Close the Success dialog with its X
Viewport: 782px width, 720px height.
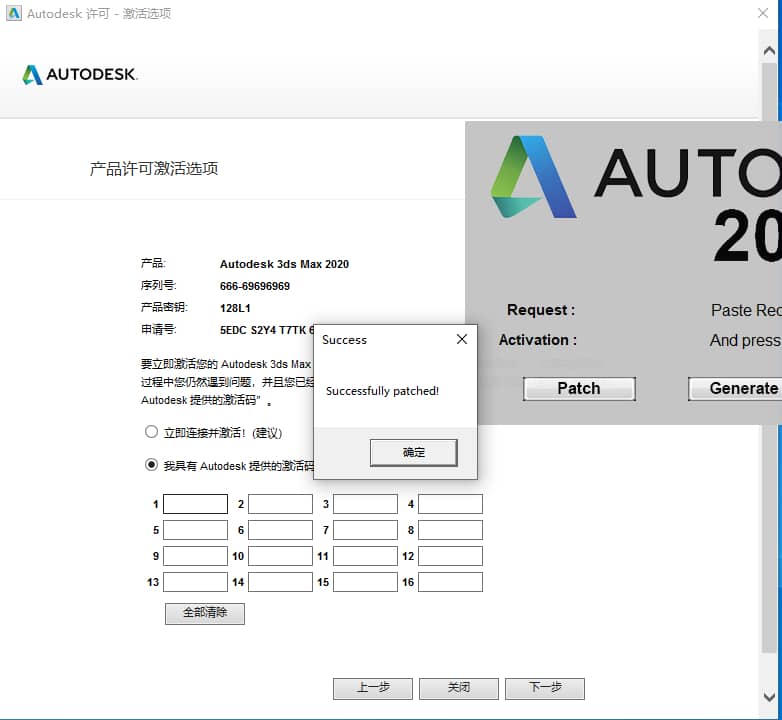[461, 340]
